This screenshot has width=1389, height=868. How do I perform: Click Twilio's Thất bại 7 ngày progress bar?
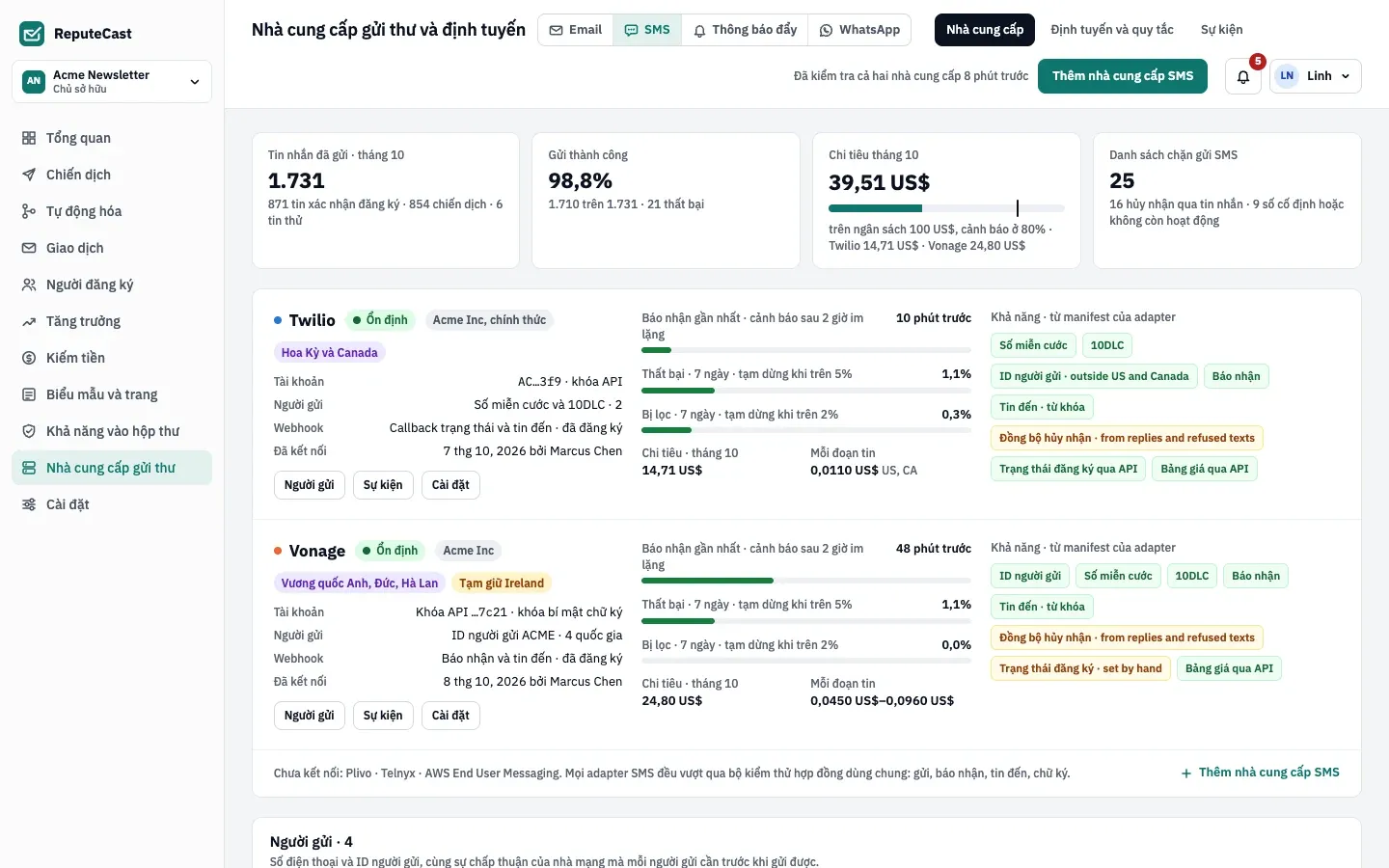806,391
